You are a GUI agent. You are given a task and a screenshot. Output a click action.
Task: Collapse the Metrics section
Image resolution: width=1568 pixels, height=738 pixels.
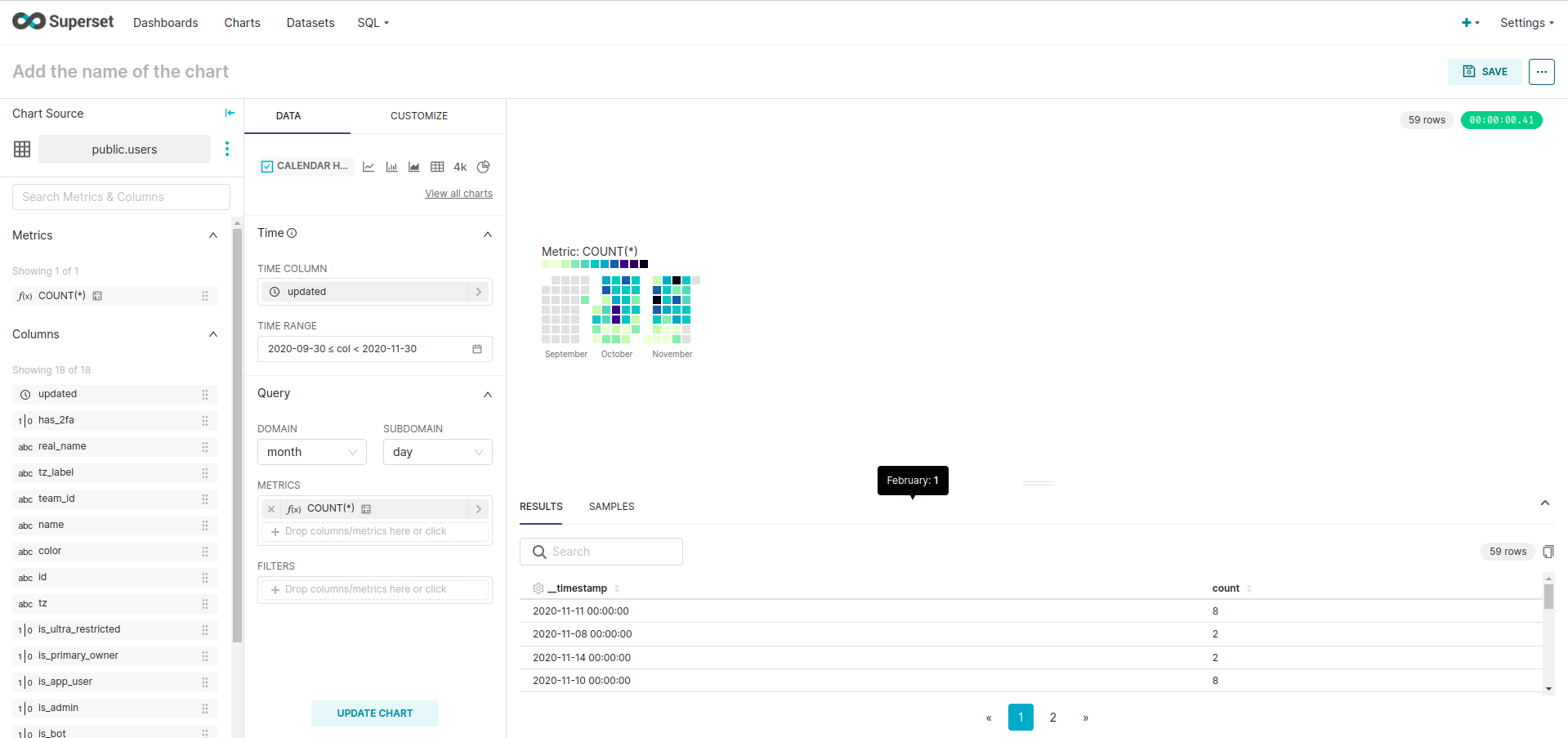(213, 235)
